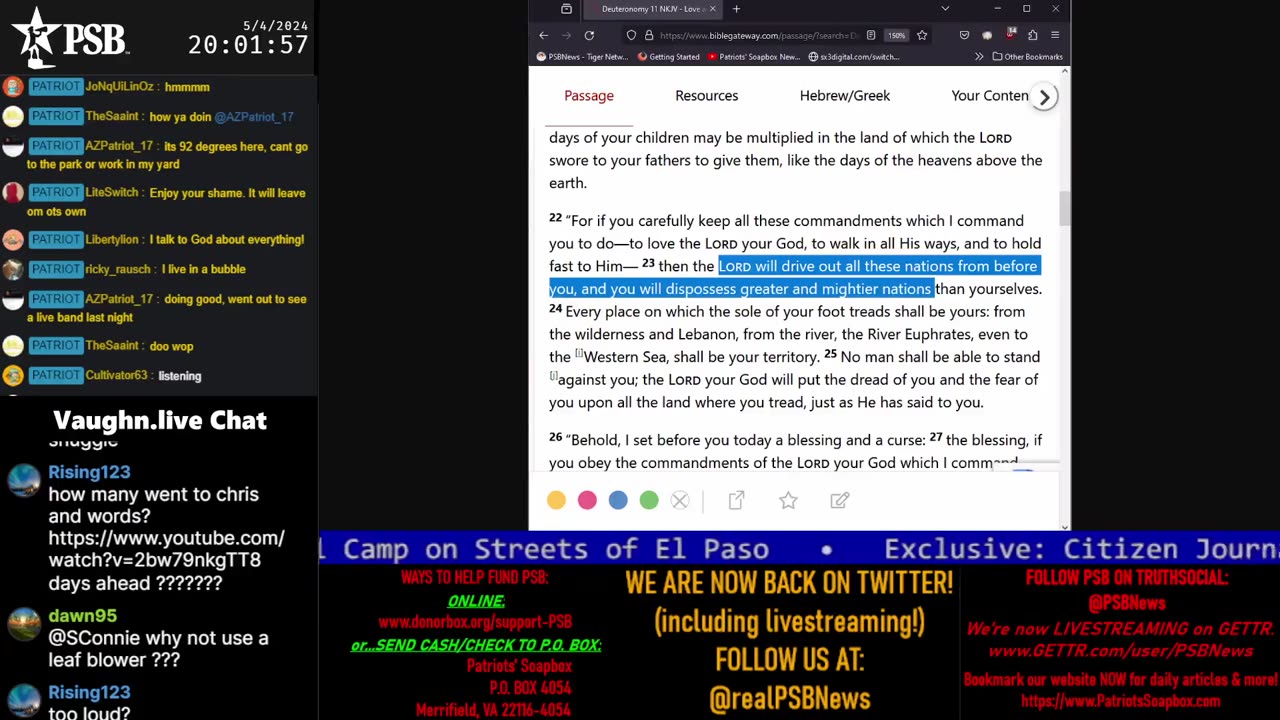Viewport: 1280px width, 720px height.
Task: Switch to the Your Content tab
Action: [x=990, y=96]
